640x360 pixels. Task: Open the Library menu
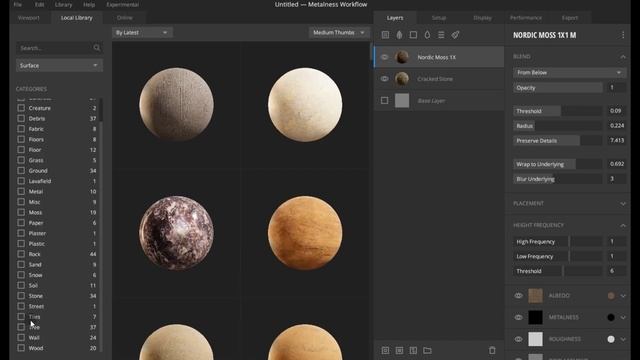(x=63, y=4)
